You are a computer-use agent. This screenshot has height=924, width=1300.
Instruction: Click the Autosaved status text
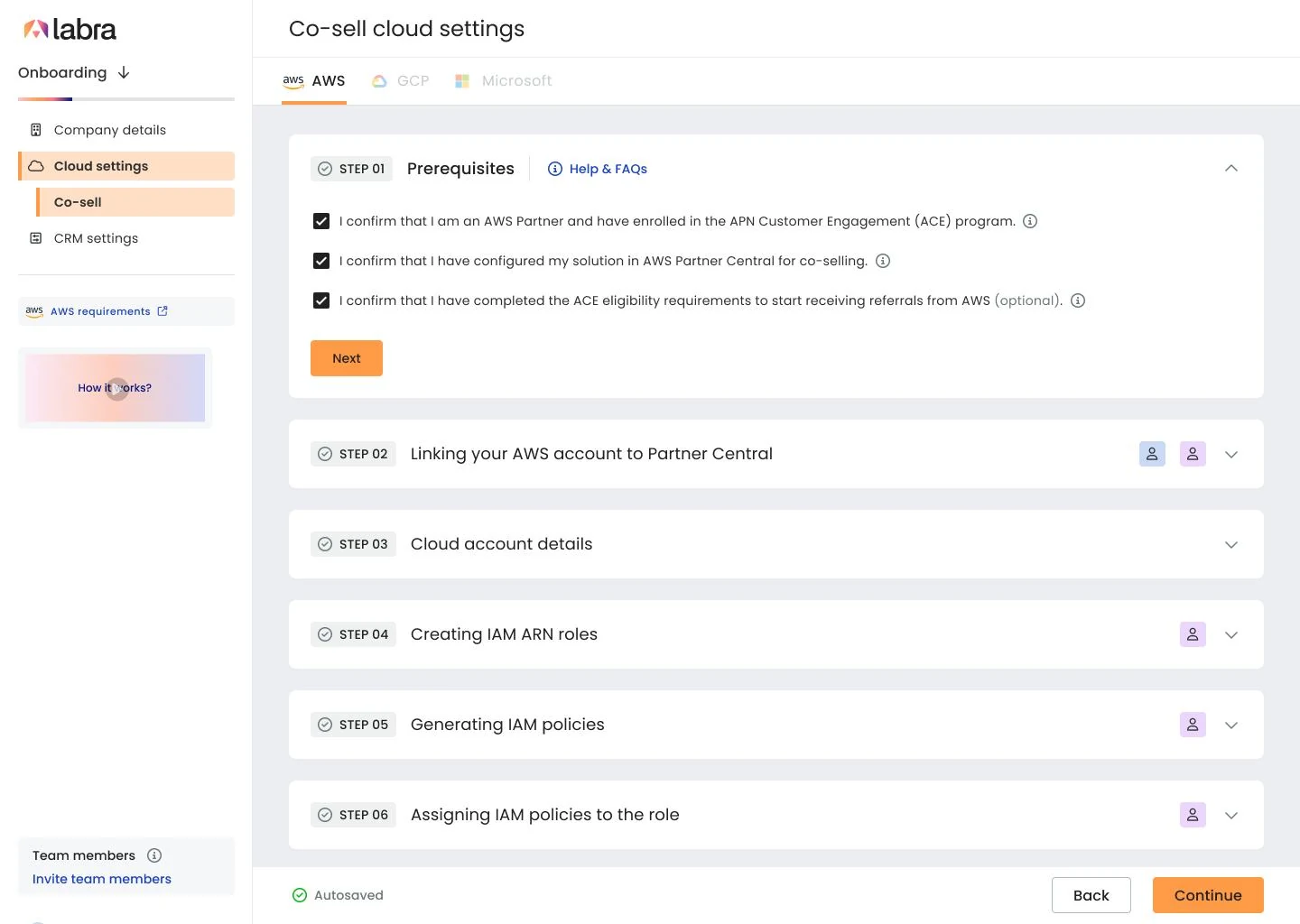(x=348, y=895)
